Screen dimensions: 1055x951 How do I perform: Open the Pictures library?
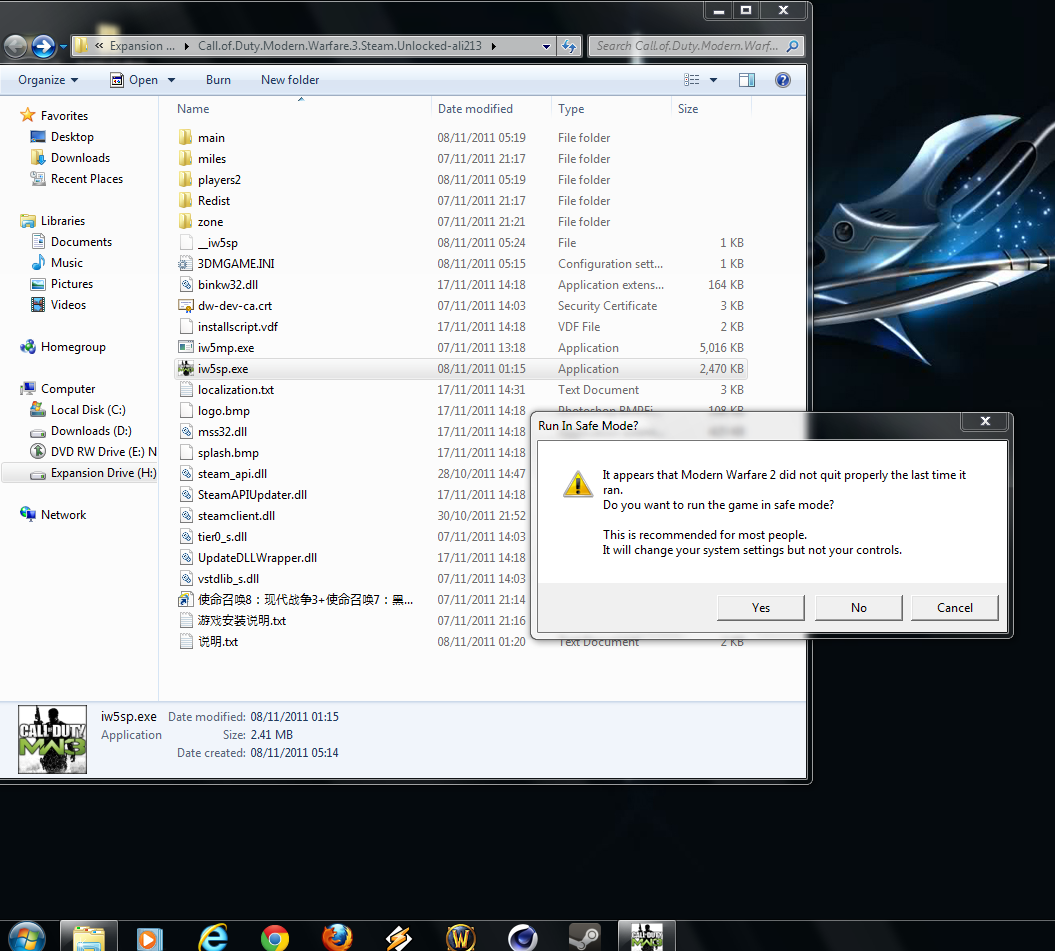[62, 284]
